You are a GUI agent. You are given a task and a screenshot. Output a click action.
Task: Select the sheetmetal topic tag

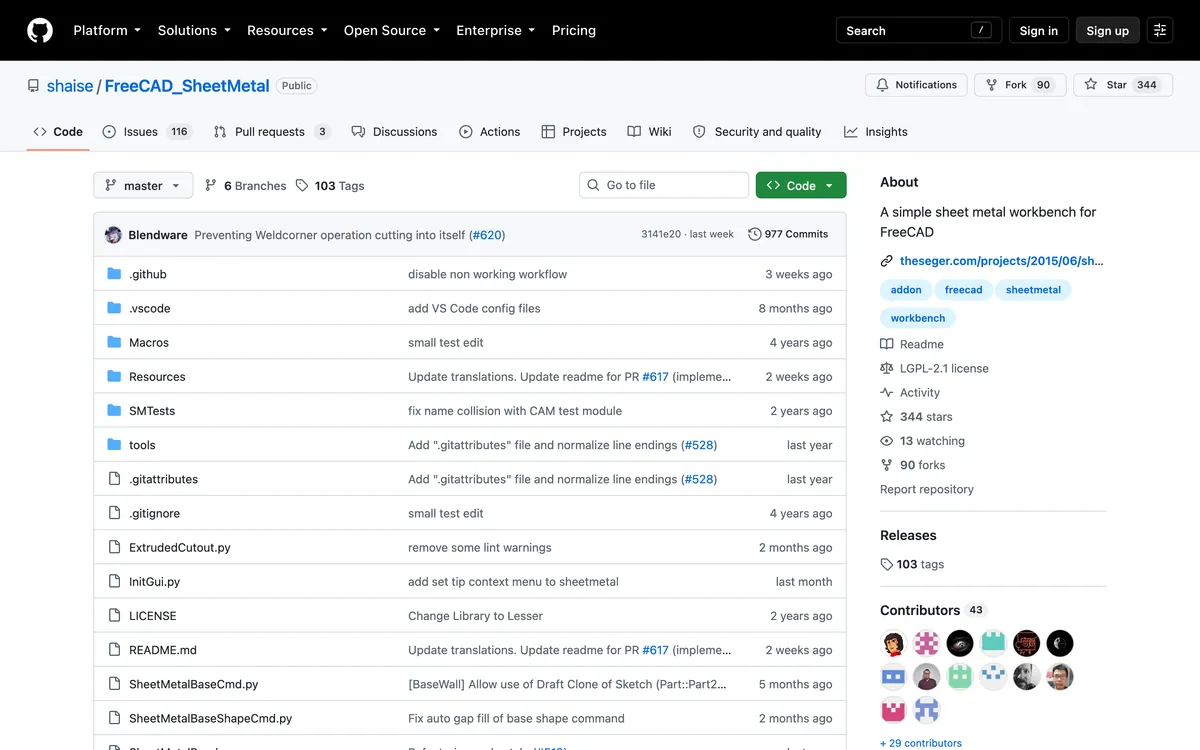tap(1033, 290)
